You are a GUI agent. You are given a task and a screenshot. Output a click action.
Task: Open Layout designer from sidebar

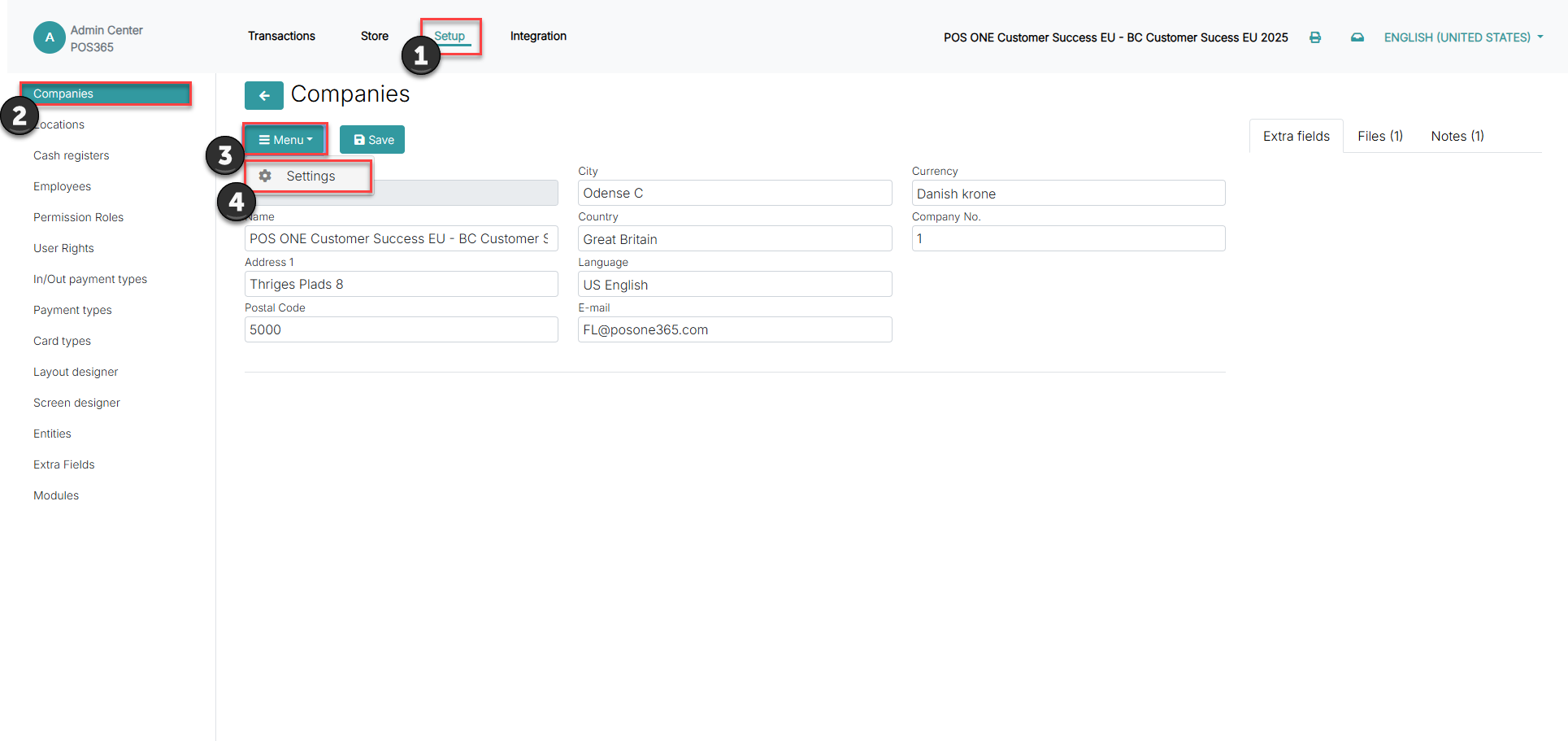pyautogui.click(x=76, y=372)
